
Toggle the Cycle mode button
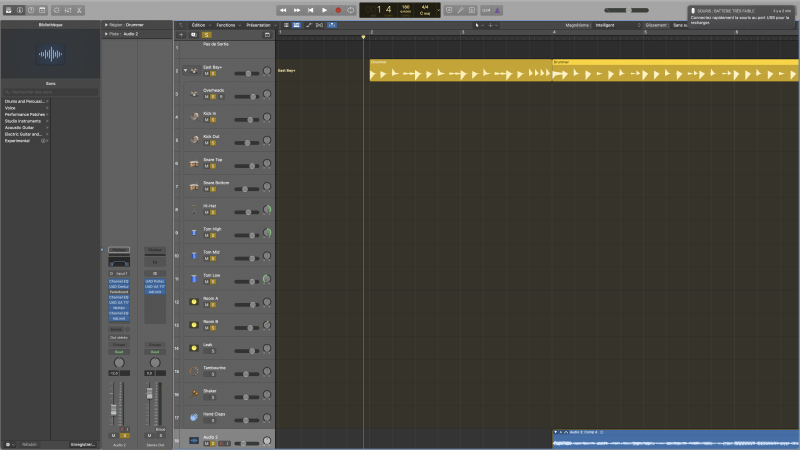352,10
